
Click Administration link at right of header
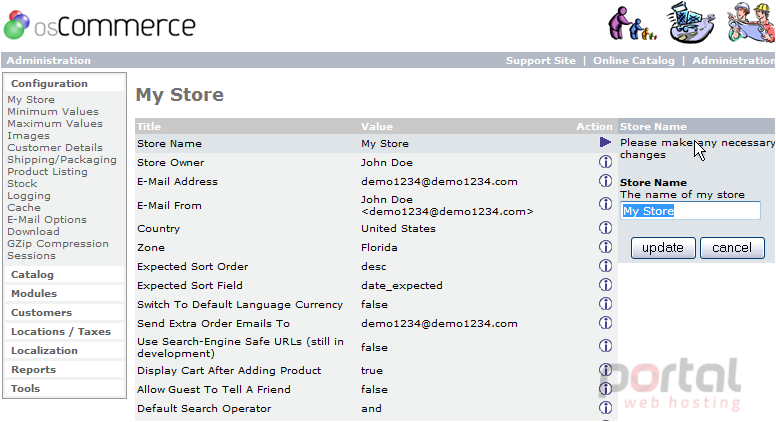click(734, 60)
